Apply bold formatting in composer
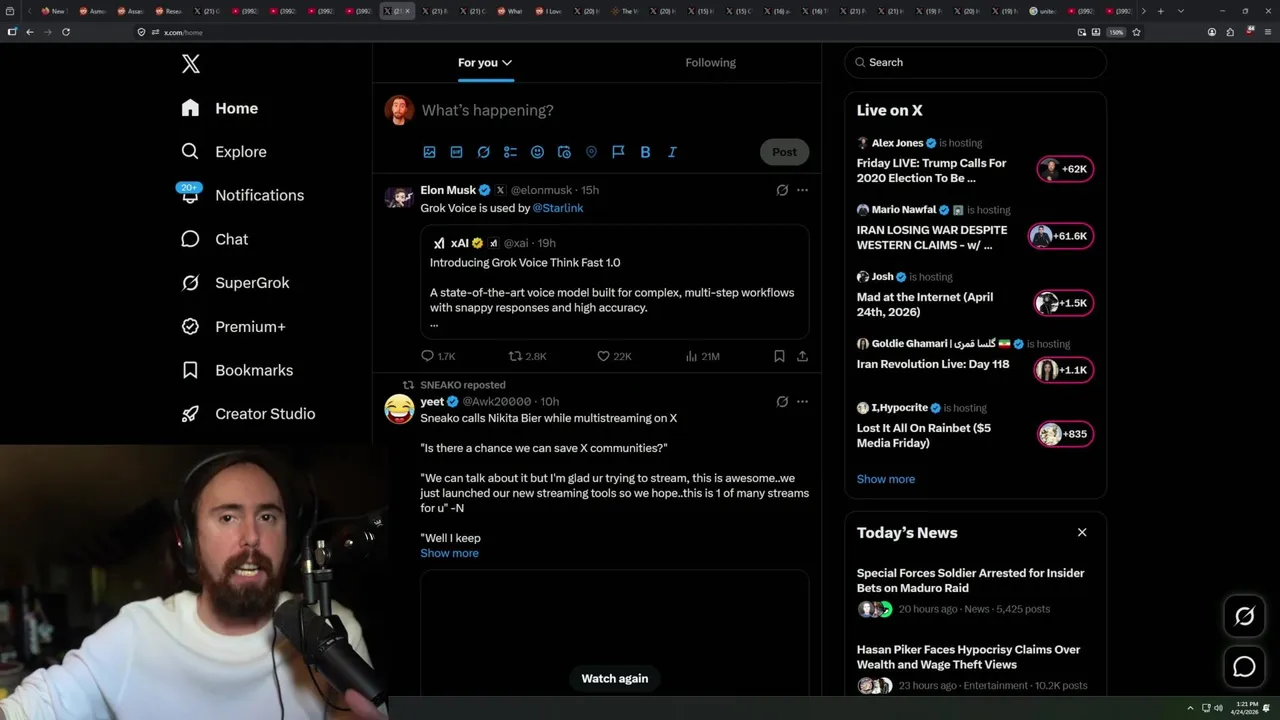Image resolution: width=1280 pixels, height=720 pixels. pyautogui.click(x=645, y=152)
